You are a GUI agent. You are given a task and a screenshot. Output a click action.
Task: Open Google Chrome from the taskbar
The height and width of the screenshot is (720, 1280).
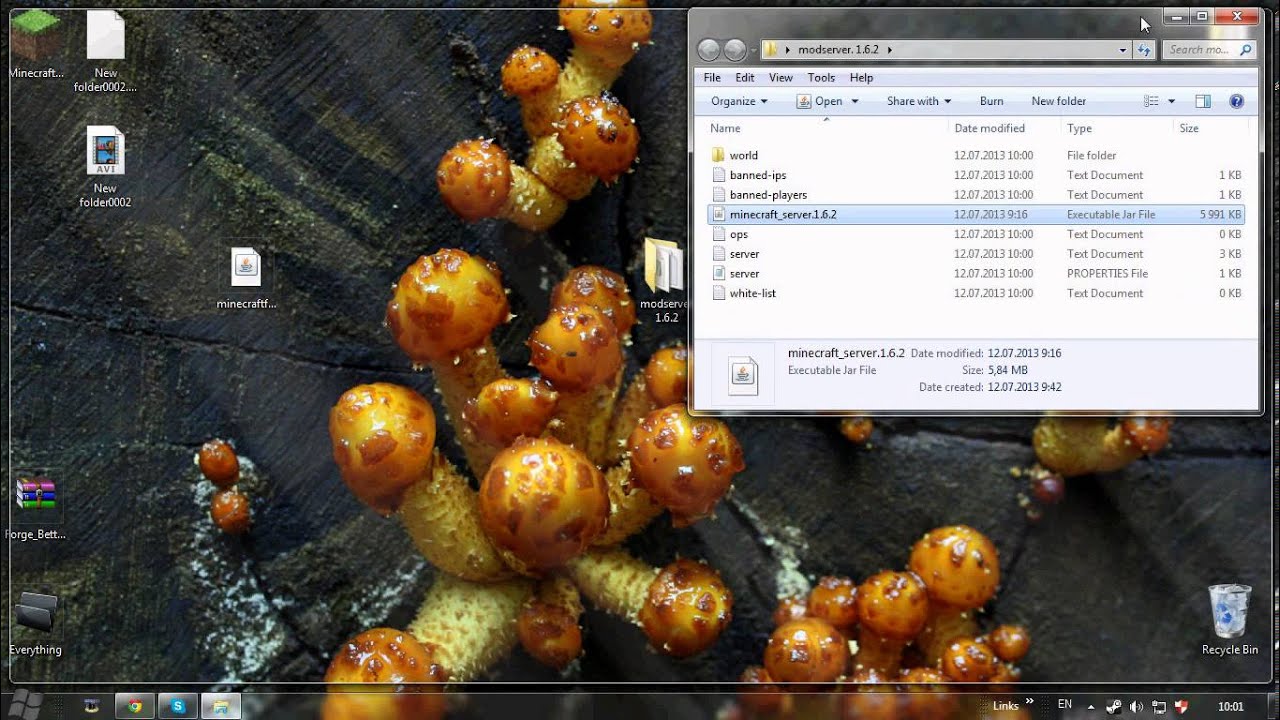pos(135,706)
